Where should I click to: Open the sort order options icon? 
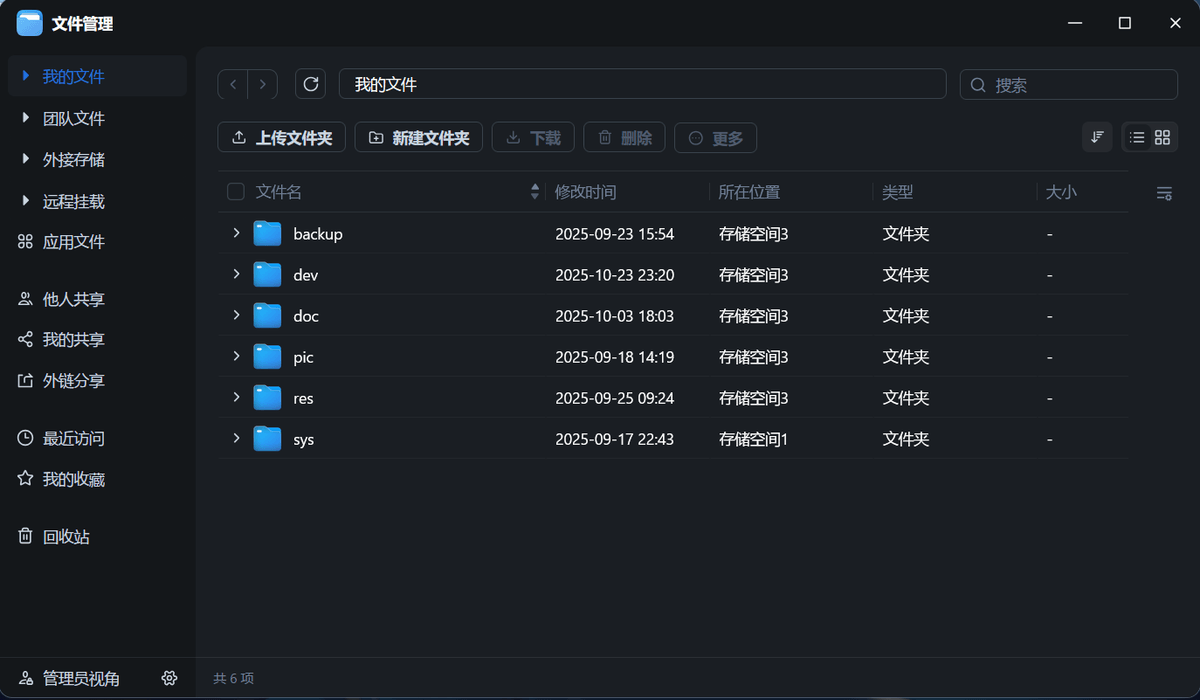[1097, 137]
